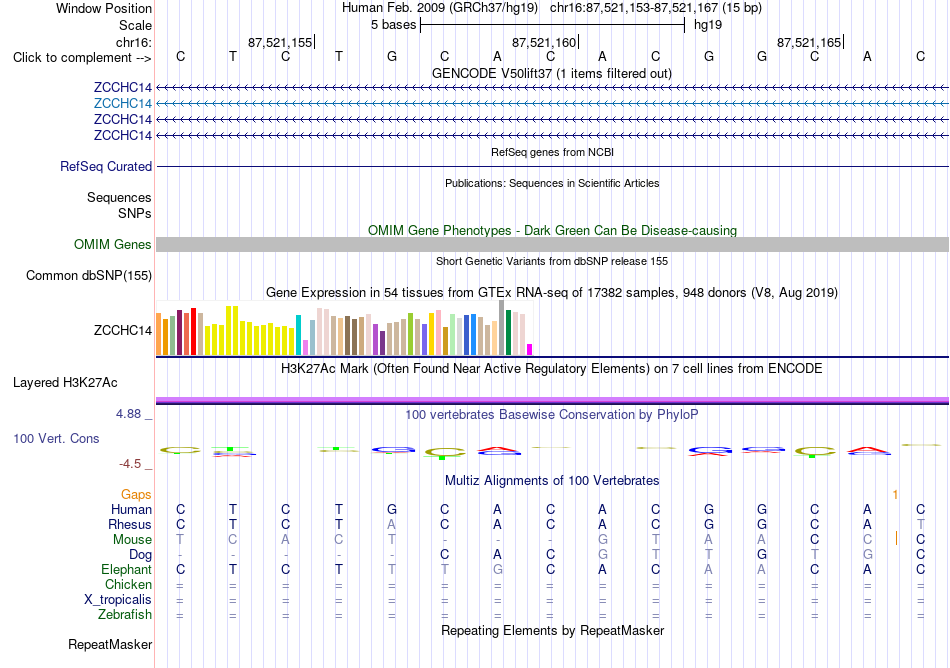Click the Mouse alignment row label
950x668 pixels.
coord(132,540)
